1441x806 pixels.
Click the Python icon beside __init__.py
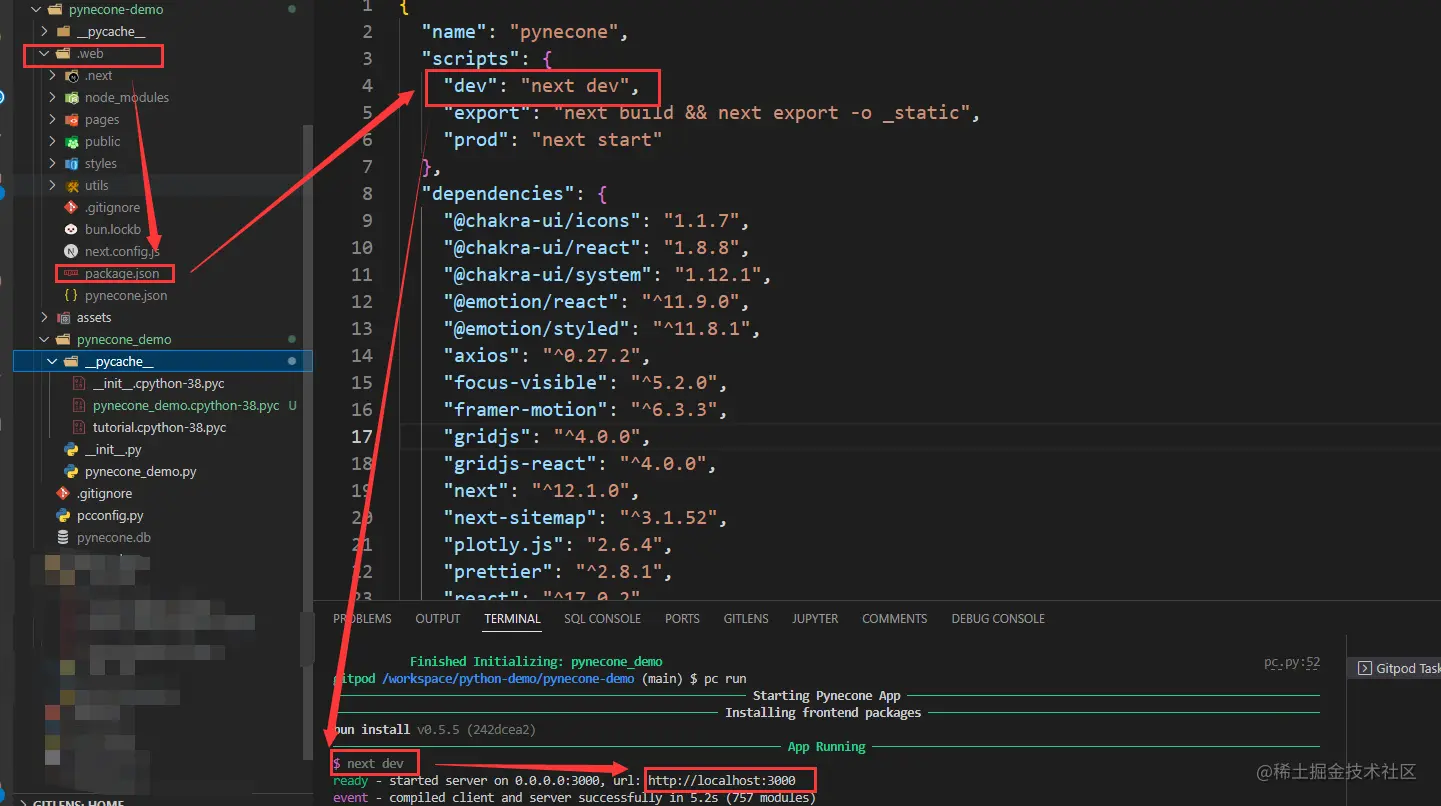(x=71, y=450)
